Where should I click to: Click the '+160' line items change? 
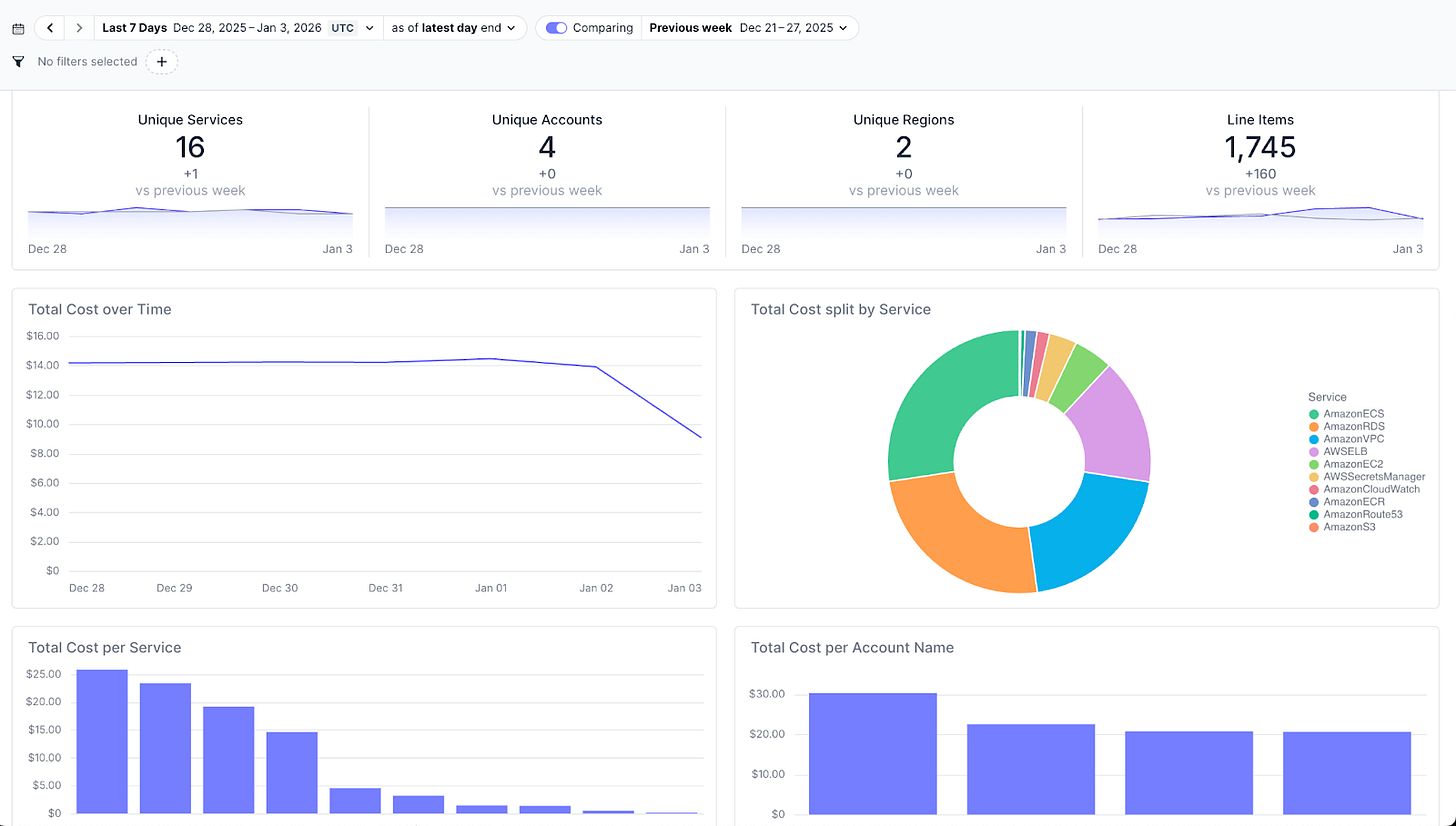coord(1260,174)
